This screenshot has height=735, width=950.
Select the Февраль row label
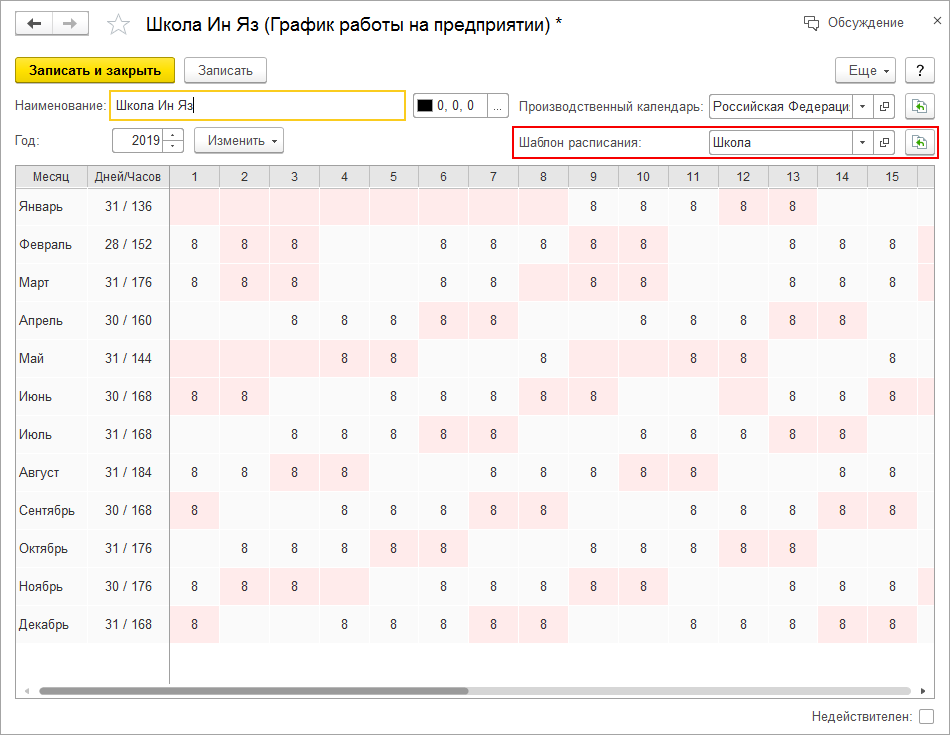point(45,245)
